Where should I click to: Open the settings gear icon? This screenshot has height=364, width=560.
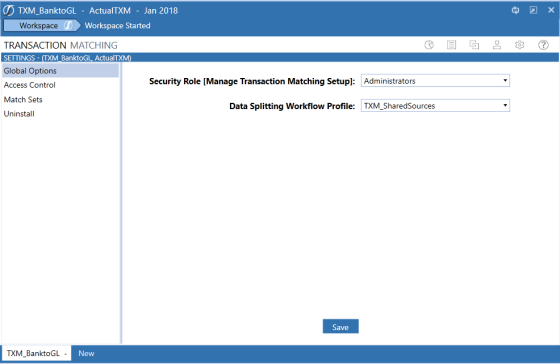pos(519,45)
